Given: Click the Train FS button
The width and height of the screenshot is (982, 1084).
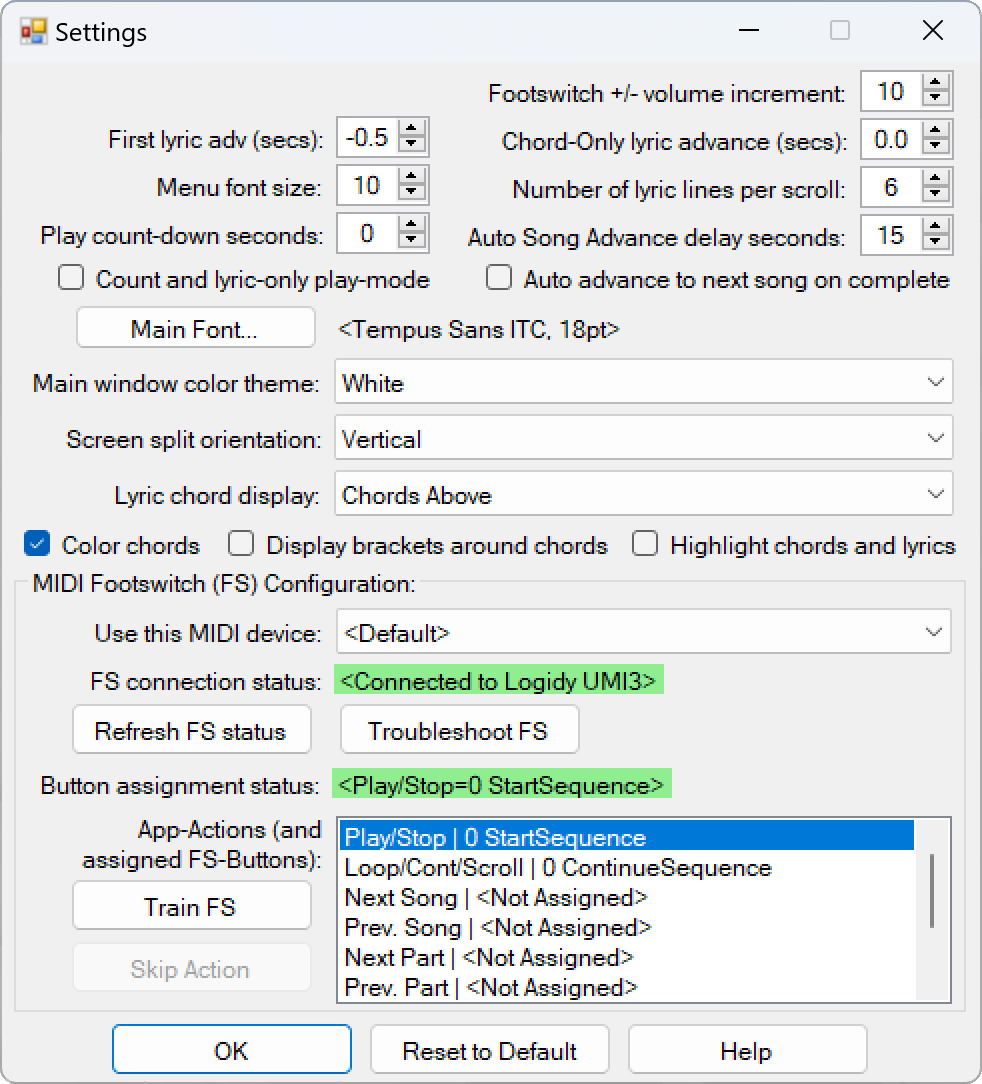Looking at the screenshot, I should 192,906.
